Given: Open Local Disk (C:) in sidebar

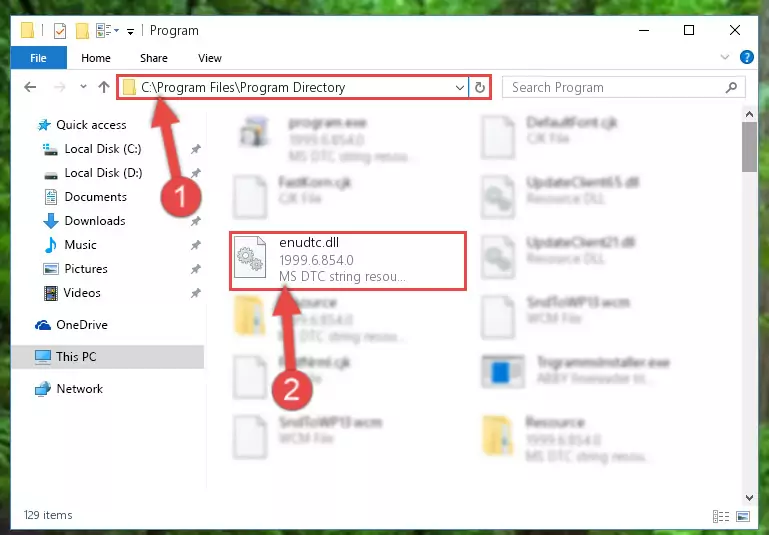Looking at the screenshot, I should (103, 149).
